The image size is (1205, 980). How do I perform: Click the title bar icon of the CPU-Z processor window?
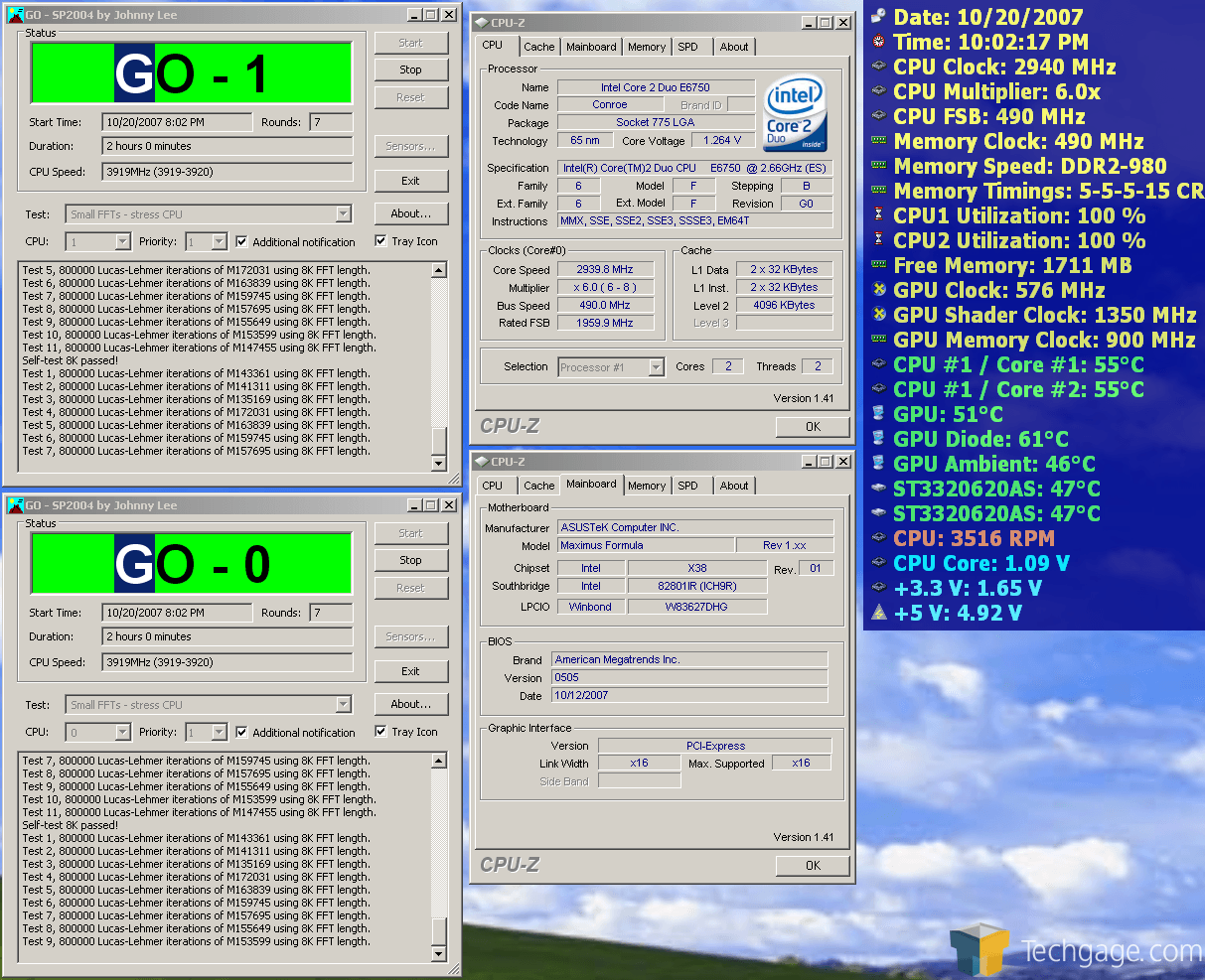480,23
